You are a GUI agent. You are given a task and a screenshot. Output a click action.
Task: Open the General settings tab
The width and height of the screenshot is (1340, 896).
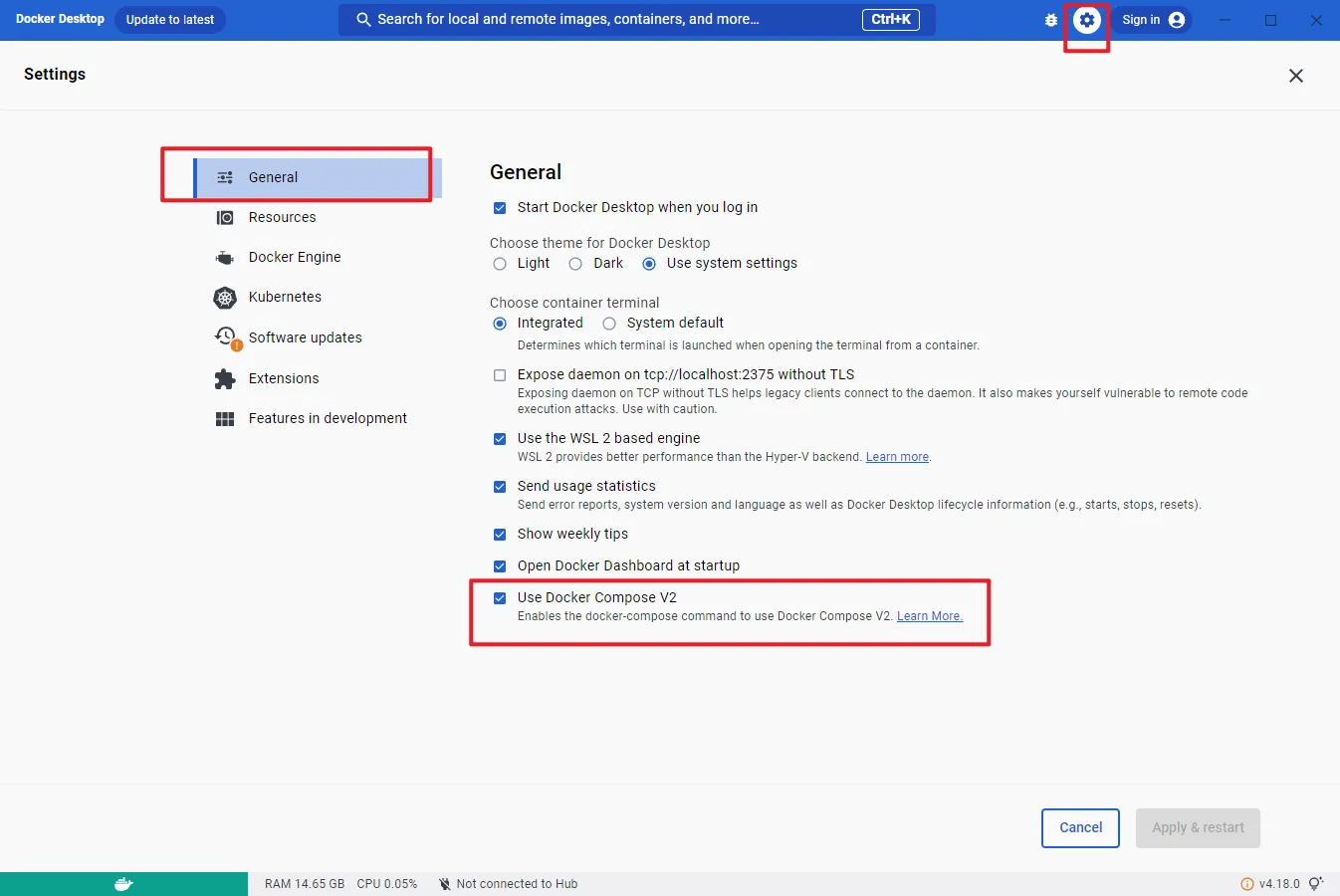(318, 177)
